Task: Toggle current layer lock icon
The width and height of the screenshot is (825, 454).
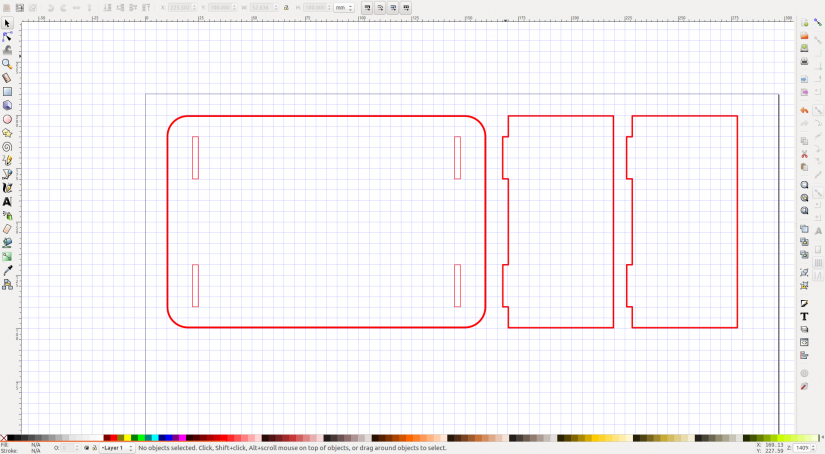Action: 94,448
